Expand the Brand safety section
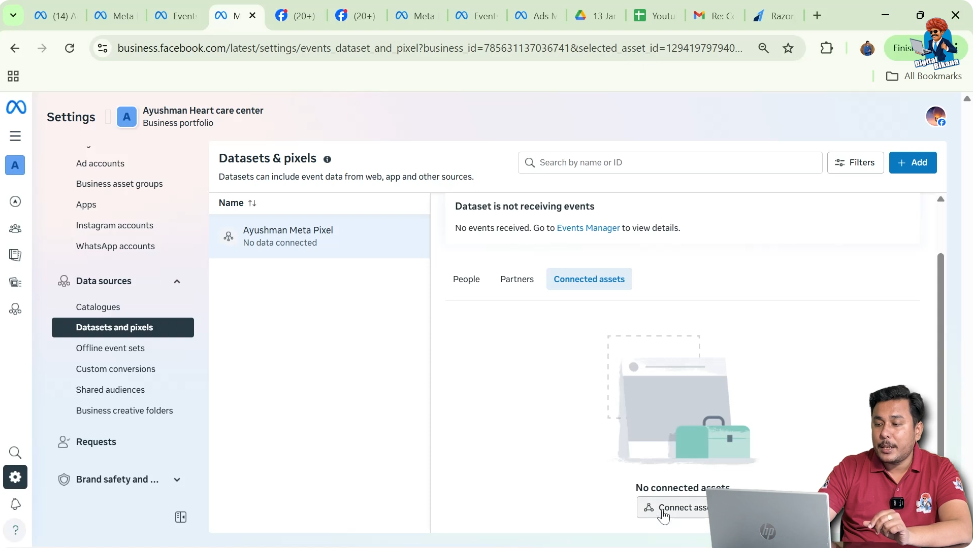The height and width of the screenshot is (549, 975). point(177,480)
